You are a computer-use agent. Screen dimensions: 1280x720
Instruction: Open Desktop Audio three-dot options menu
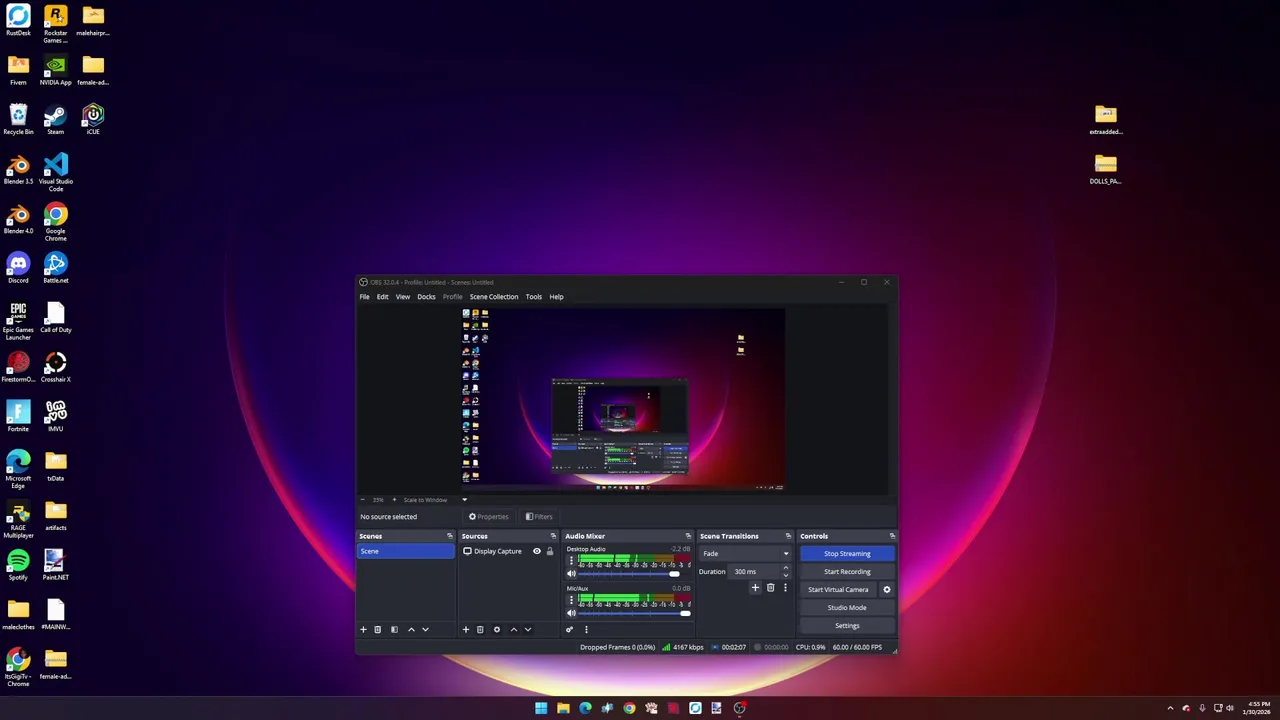click(571, 561)
